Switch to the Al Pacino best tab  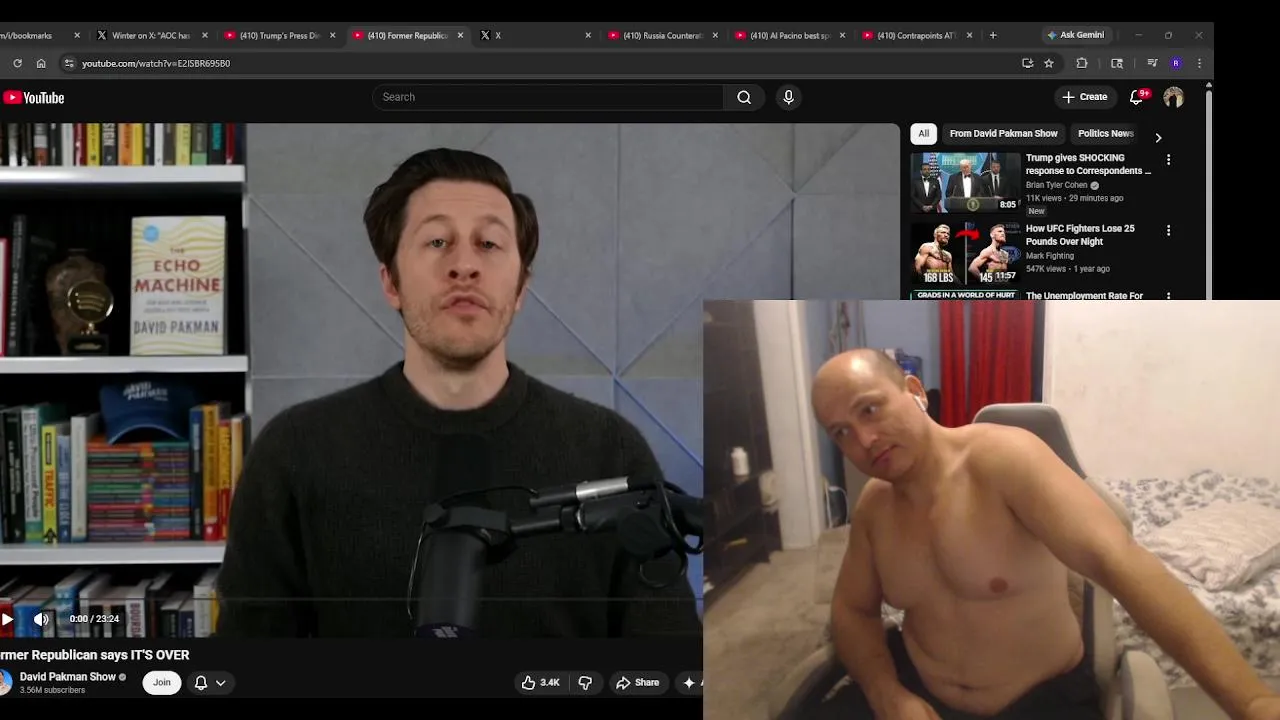pos(786,35)
